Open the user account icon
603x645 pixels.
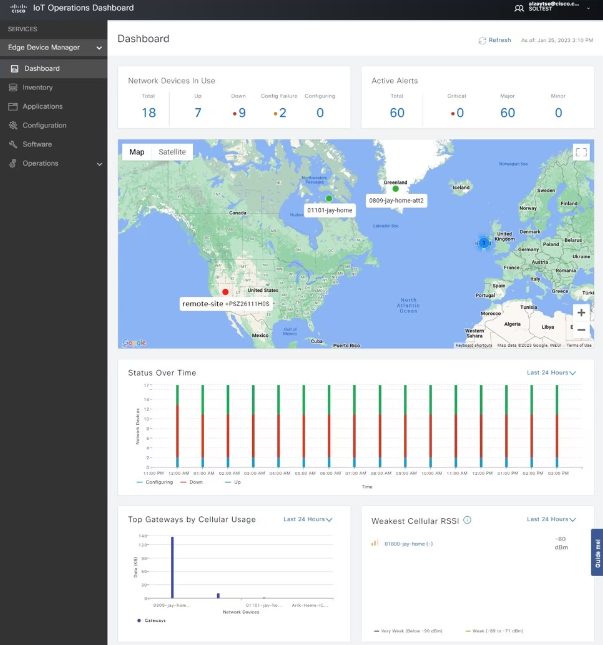[519, 8]
